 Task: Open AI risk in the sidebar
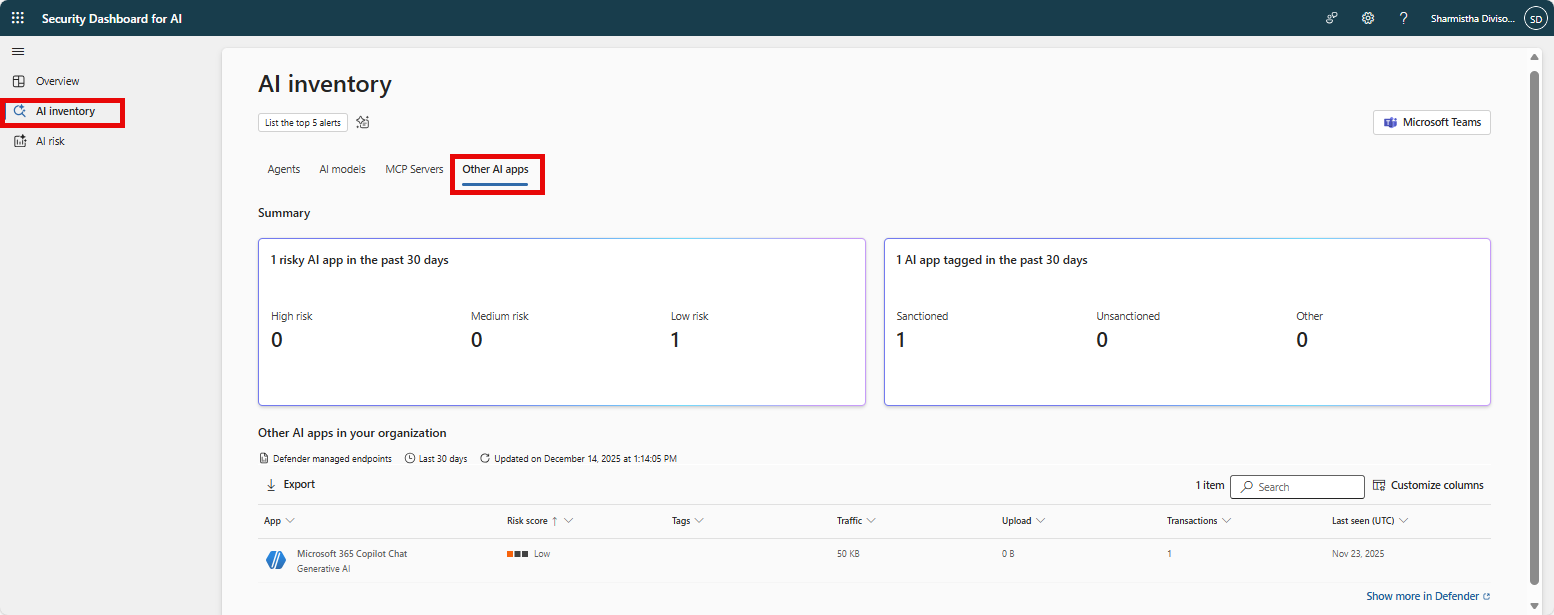(50, 141)
